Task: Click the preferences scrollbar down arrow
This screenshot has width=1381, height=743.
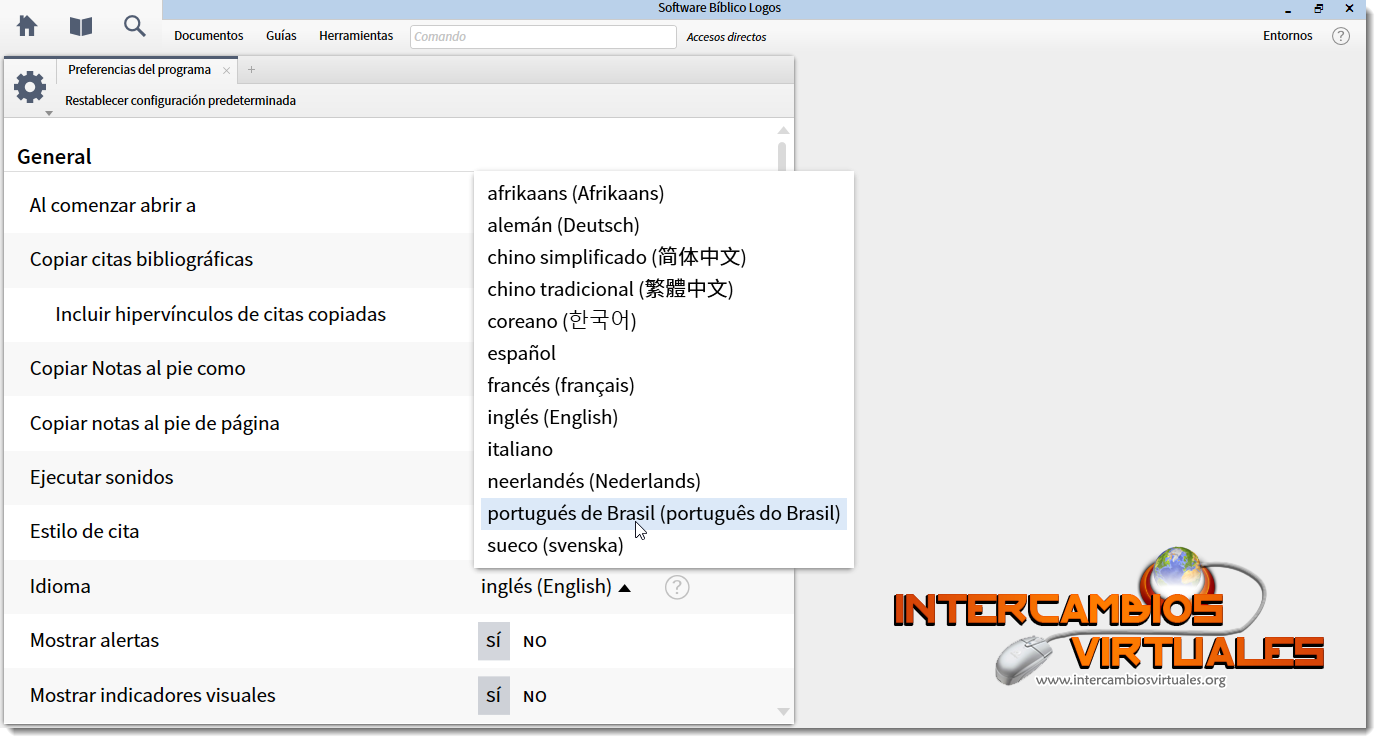Action: click(x=783, y=712)
